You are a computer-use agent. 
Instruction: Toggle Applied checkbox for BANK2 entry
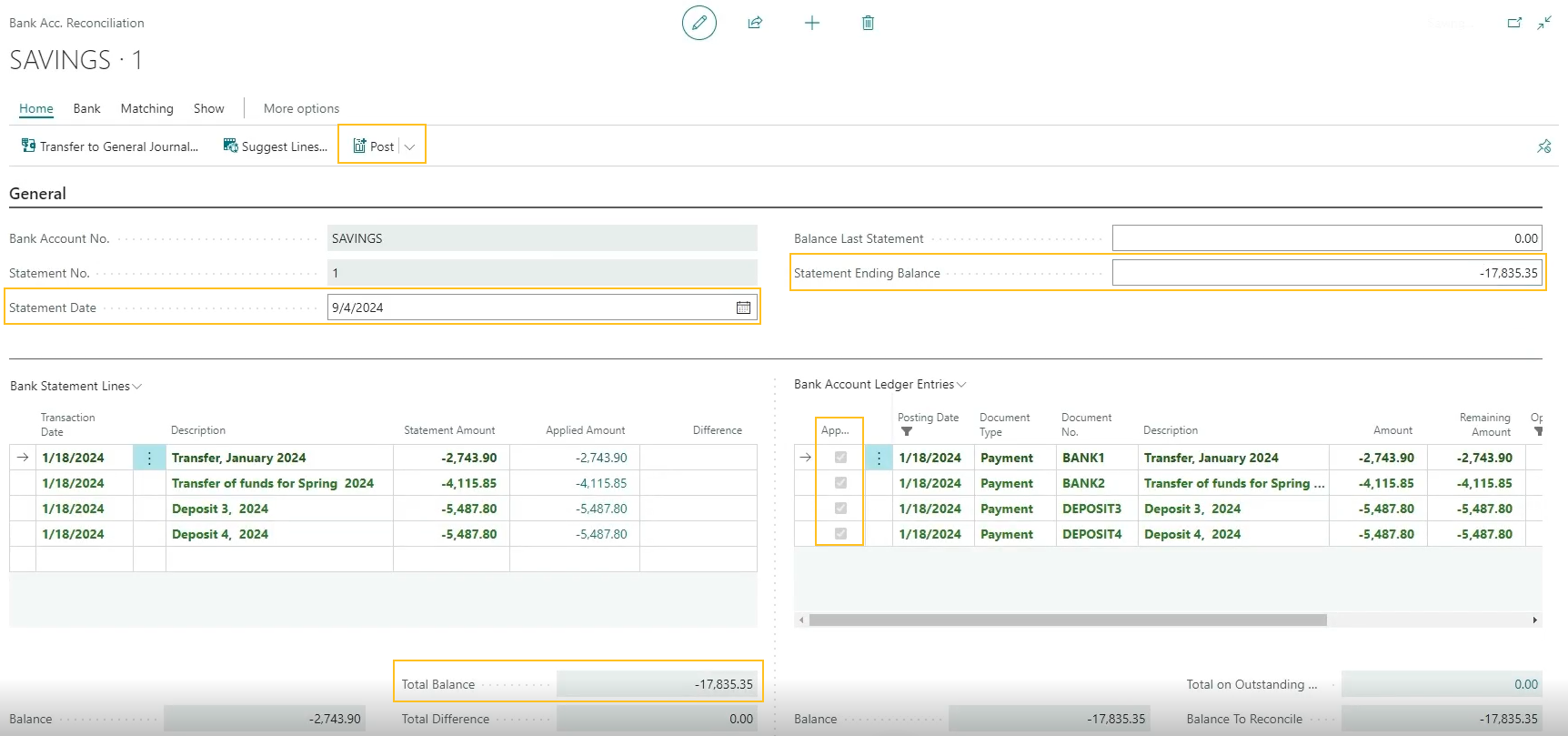pyautogui.click(x=840, y=483)
